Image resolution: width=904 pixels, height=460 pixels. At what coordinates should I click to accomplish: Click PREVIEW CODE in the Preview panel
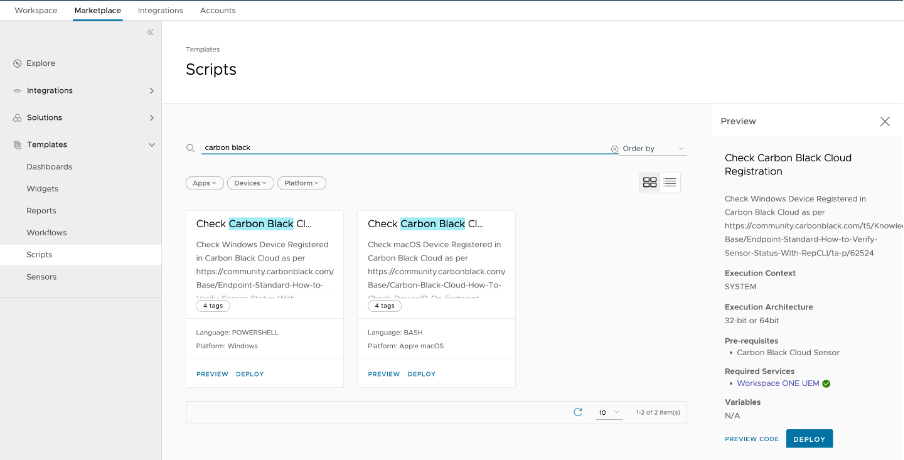[x=752, y=439]
